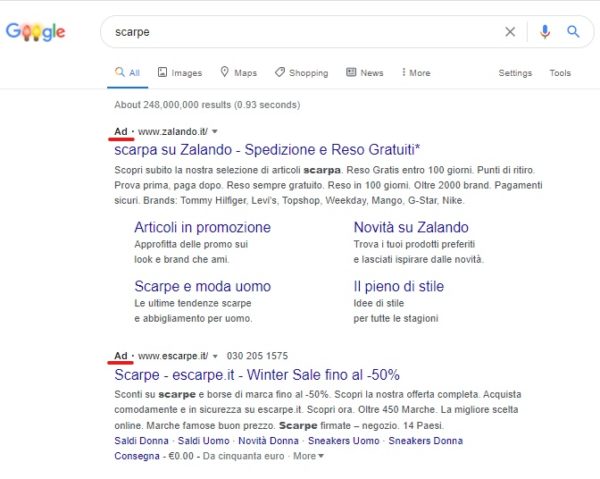Open Sneakers Donna link
Viewport: 600px width, 479px height.
coord(426,441)
